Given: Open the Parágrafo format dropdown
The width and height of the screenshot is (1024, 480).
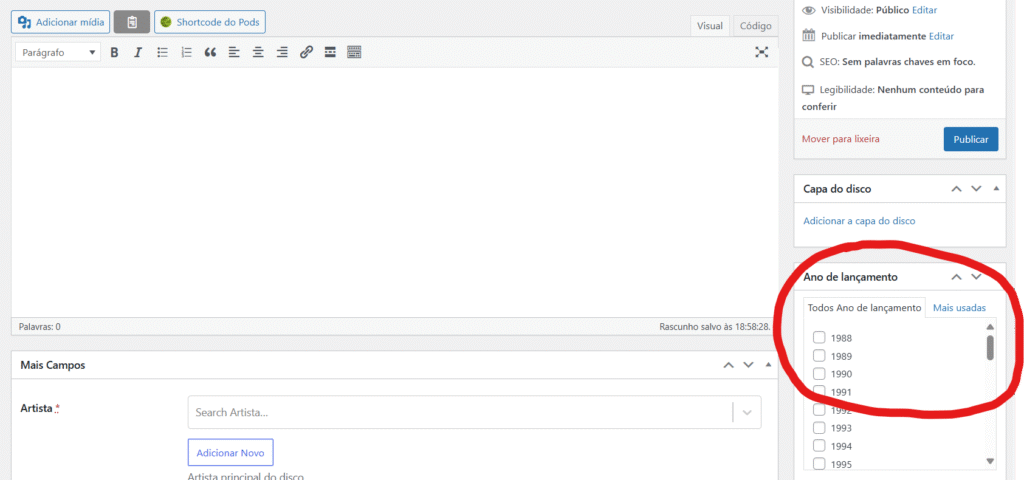Looking at the screenshot, I should [57, 52].
